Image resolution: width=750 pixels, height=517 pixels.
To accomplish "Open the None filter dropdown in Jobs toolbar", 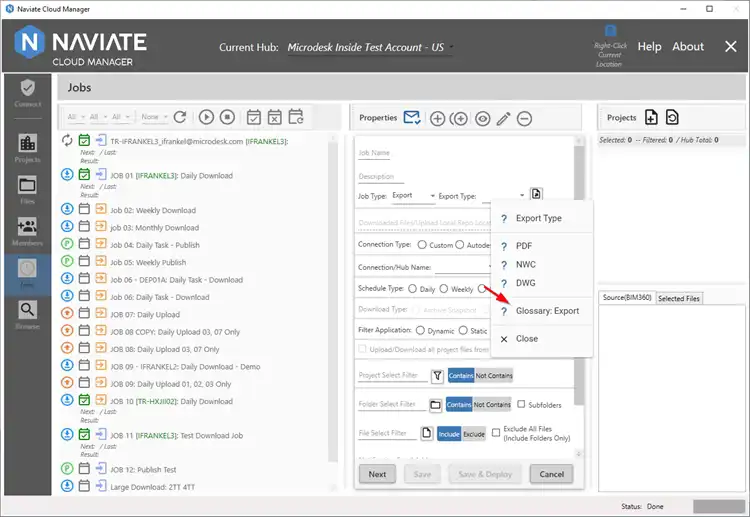I will tap(154, 117).
